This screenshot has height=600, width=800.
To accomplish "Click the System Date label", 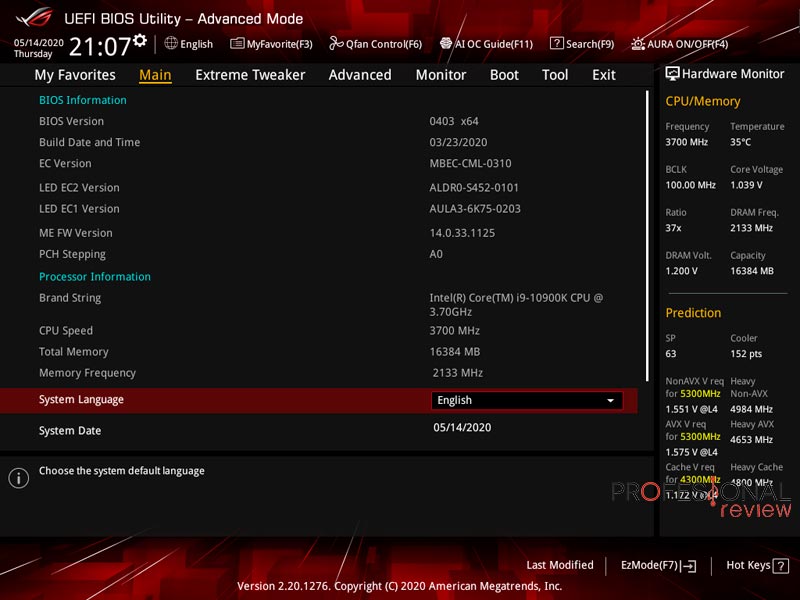I will coord(70,431).
